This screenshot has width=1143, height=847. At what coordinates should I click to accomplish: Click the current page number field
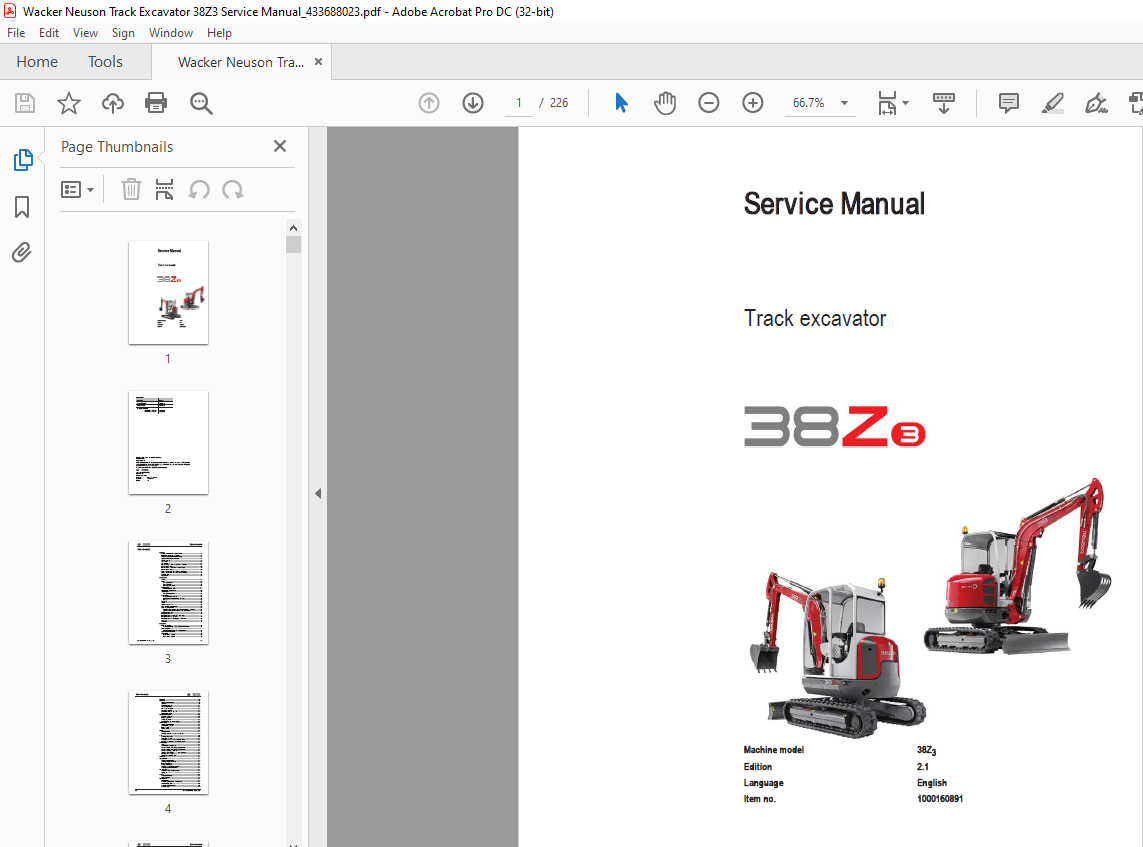[x=519, y=103]
